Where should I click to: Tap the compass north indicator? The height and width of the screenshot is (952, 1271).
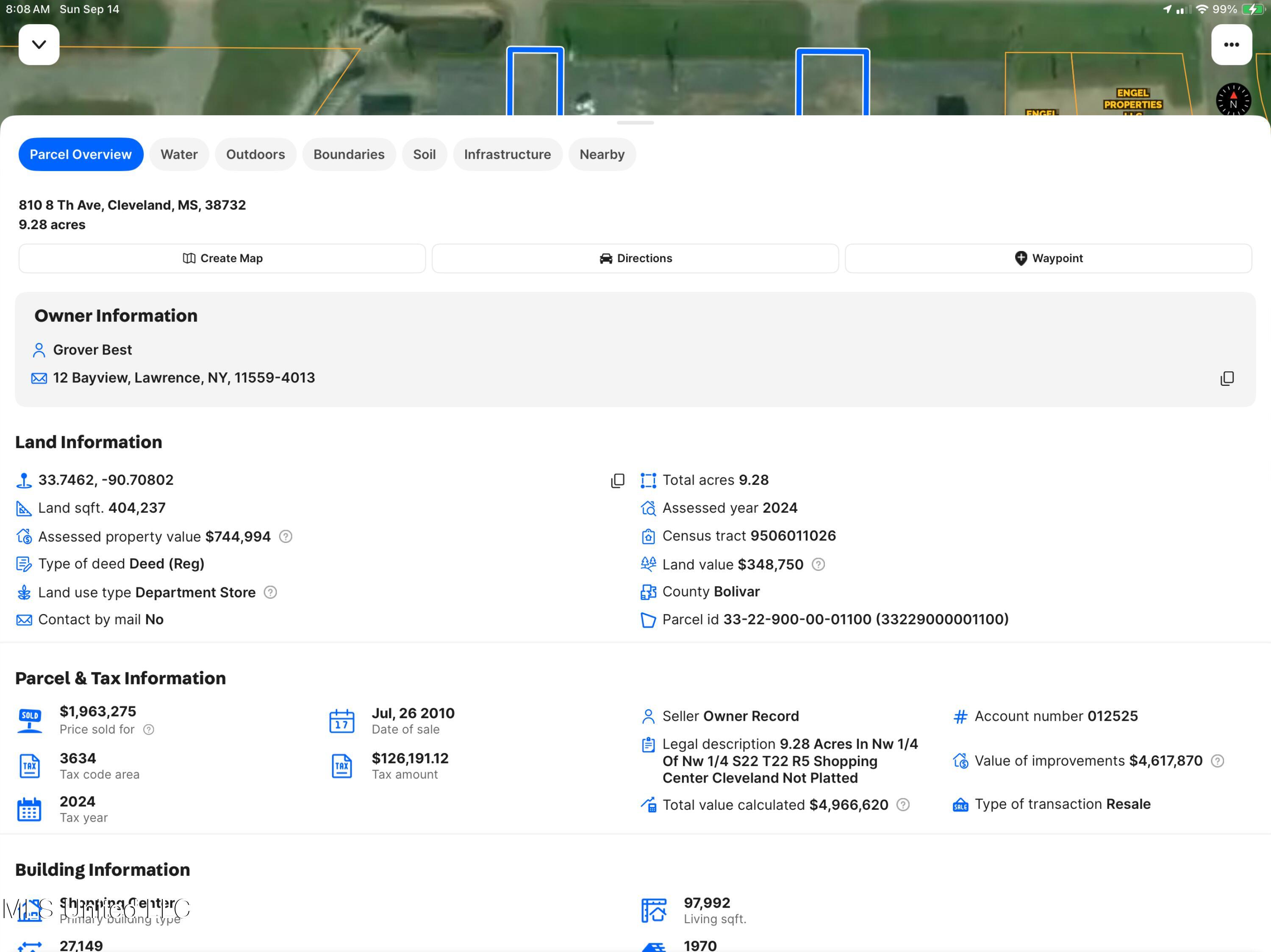(1233, 100)
